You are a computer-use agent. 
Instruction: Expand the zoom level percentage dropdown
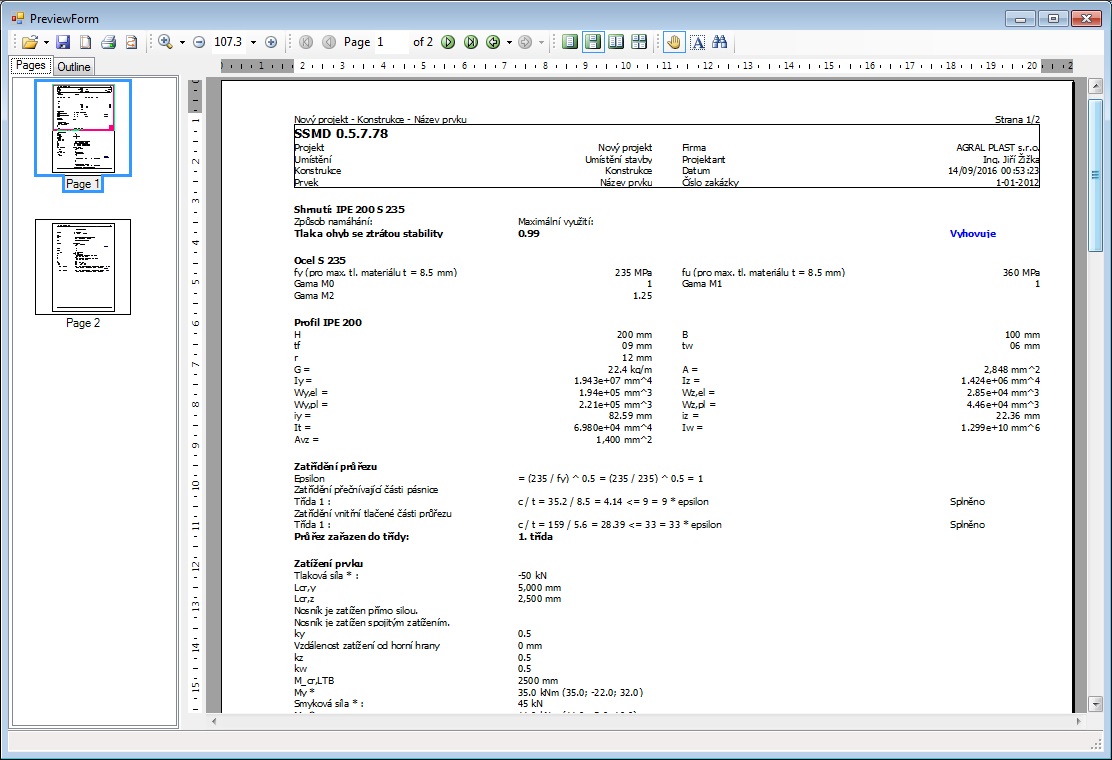(x=253, y=42)
